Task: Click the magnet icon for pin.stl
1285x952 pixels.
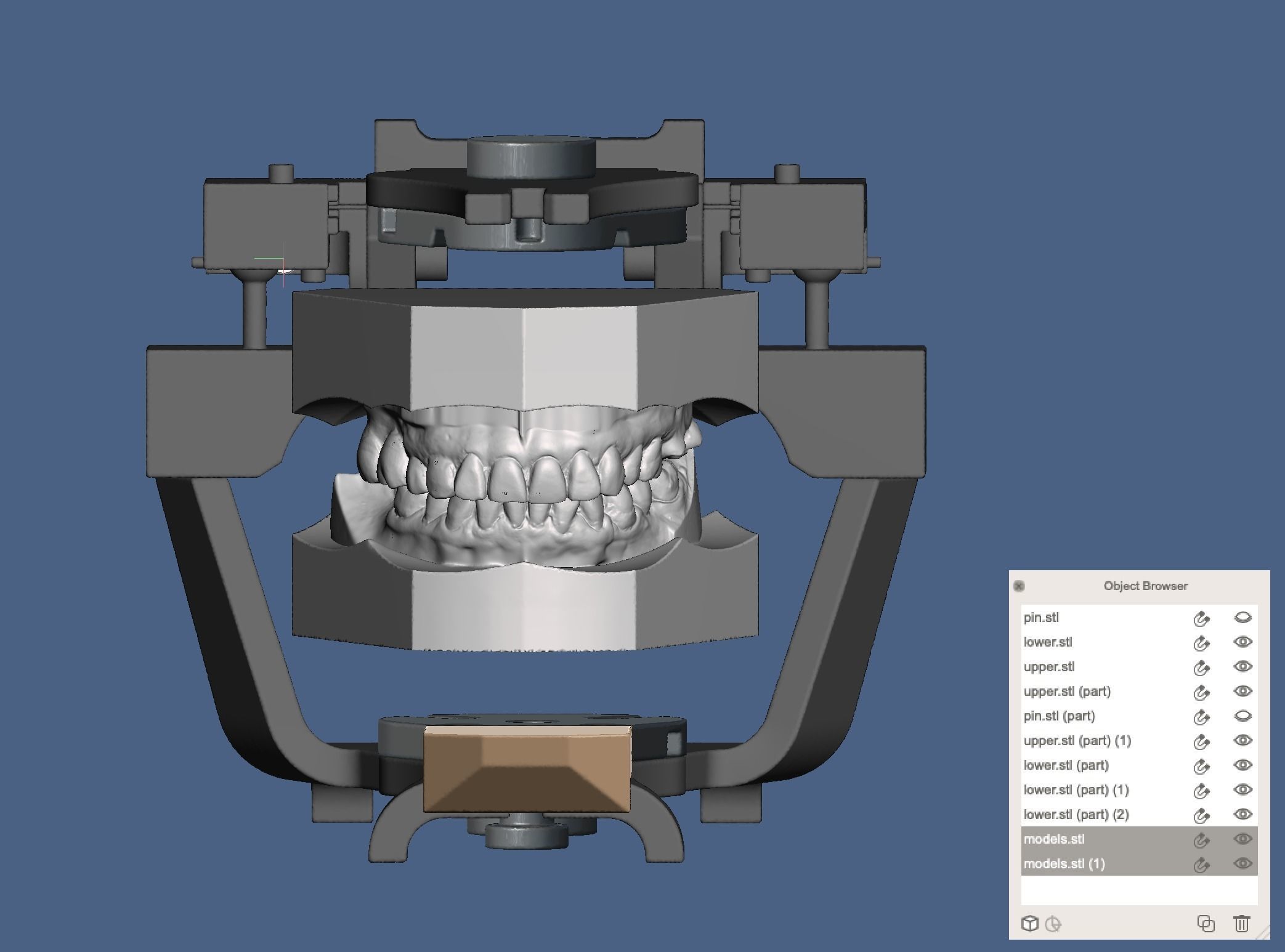Action: tap(1201, 618)
